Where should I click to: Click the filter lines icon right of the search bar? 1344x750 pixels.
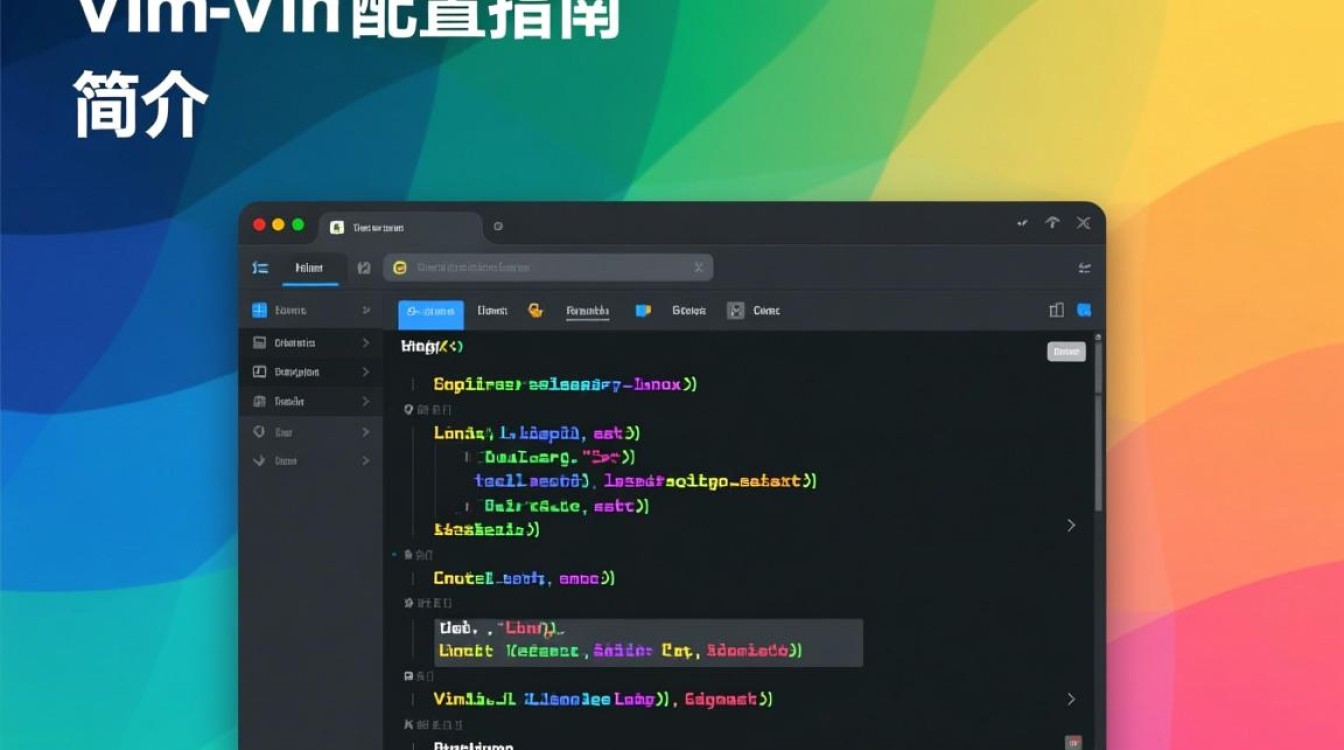click(1086, 267)
